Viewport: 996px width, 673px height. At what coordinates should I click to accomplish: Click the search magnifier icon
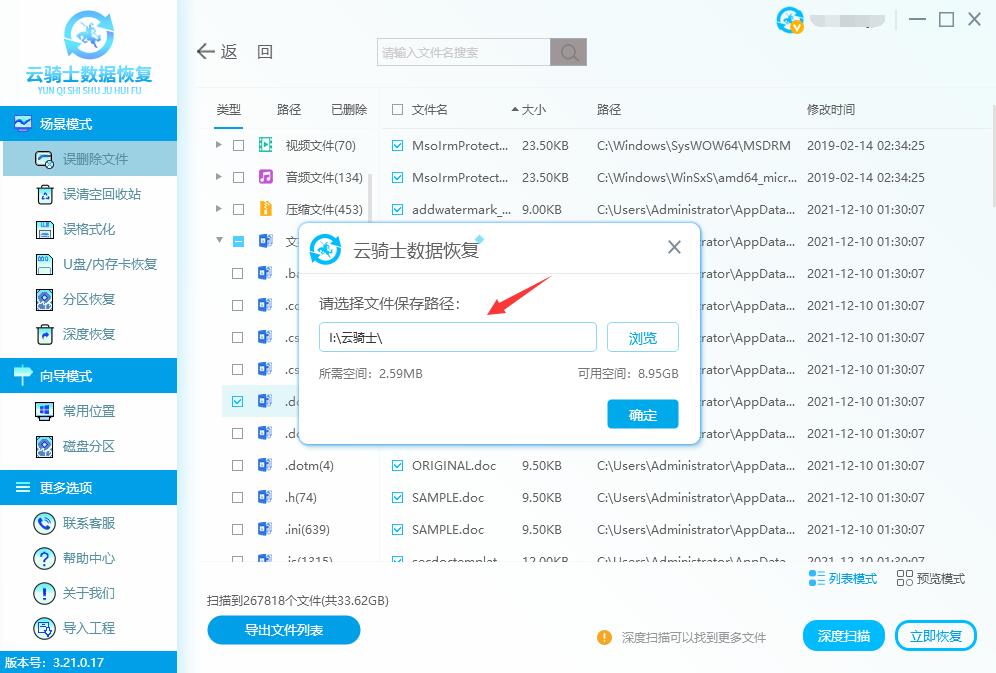[569, 52]
